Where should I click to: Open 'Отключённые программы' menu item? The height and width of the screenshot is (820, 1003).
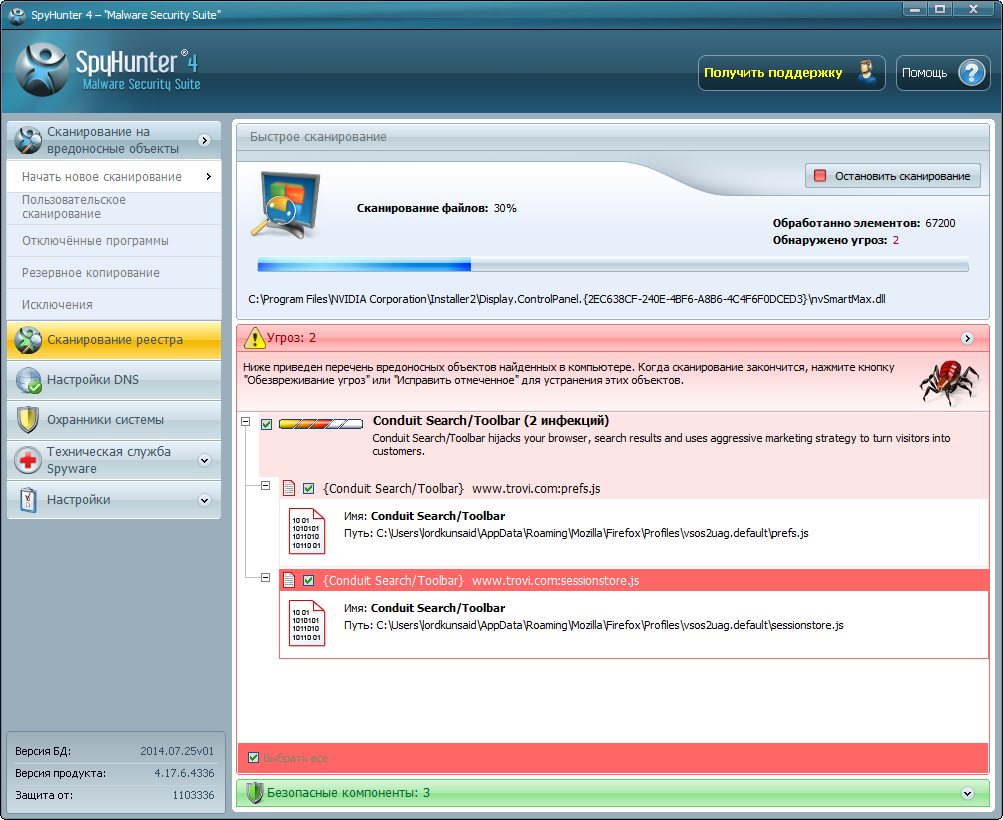(x=114, y=240)
